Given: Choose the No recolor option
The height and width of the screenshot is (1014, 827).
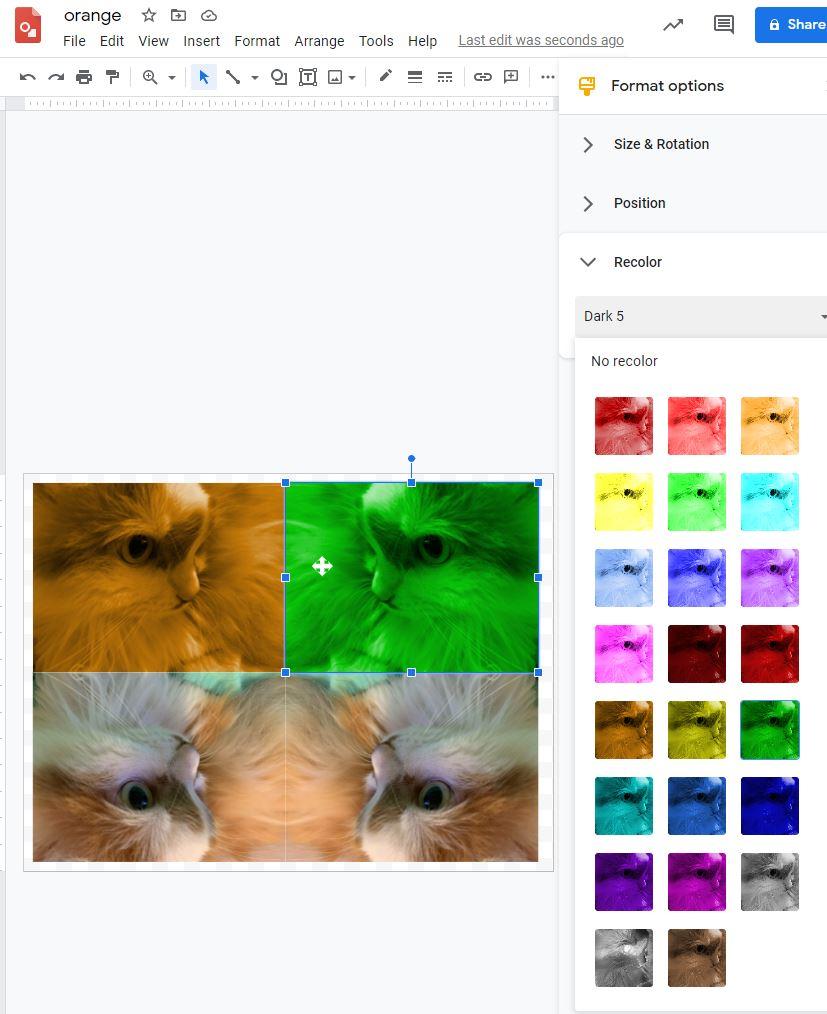Looking at the screenshot, I should pos(624,361).
